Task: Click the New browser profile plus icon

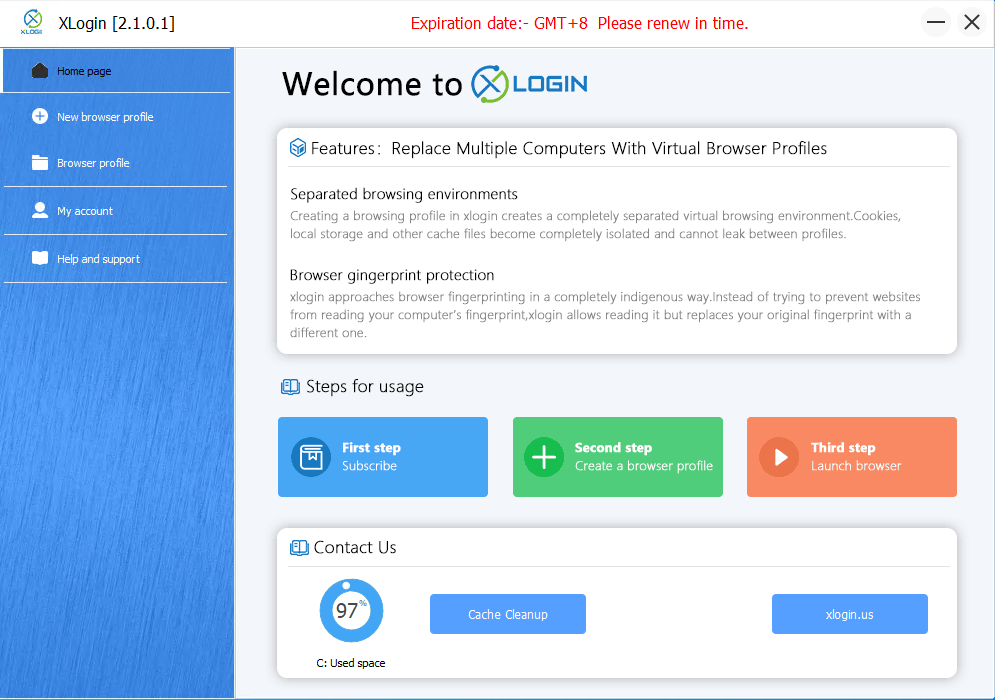Action: (40, 117)
